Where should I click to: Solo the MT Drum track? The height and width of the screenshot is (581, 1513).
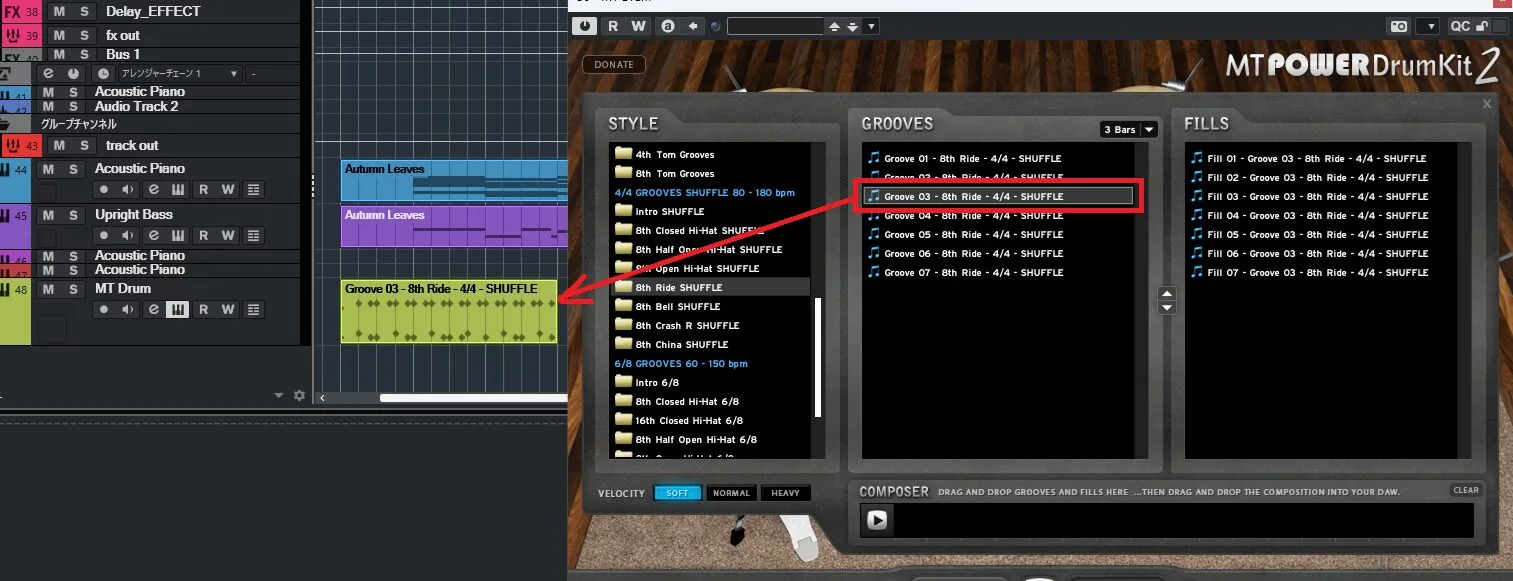72,289
